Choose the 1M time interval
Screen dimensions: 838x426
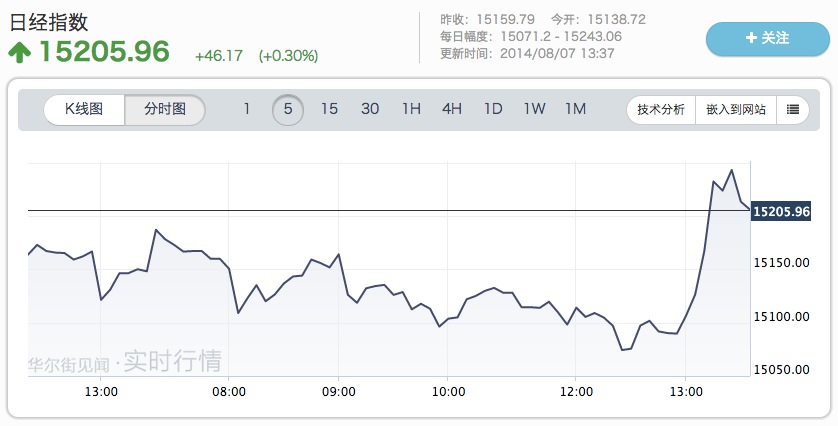pyautogui.click(x=575, y=110)
